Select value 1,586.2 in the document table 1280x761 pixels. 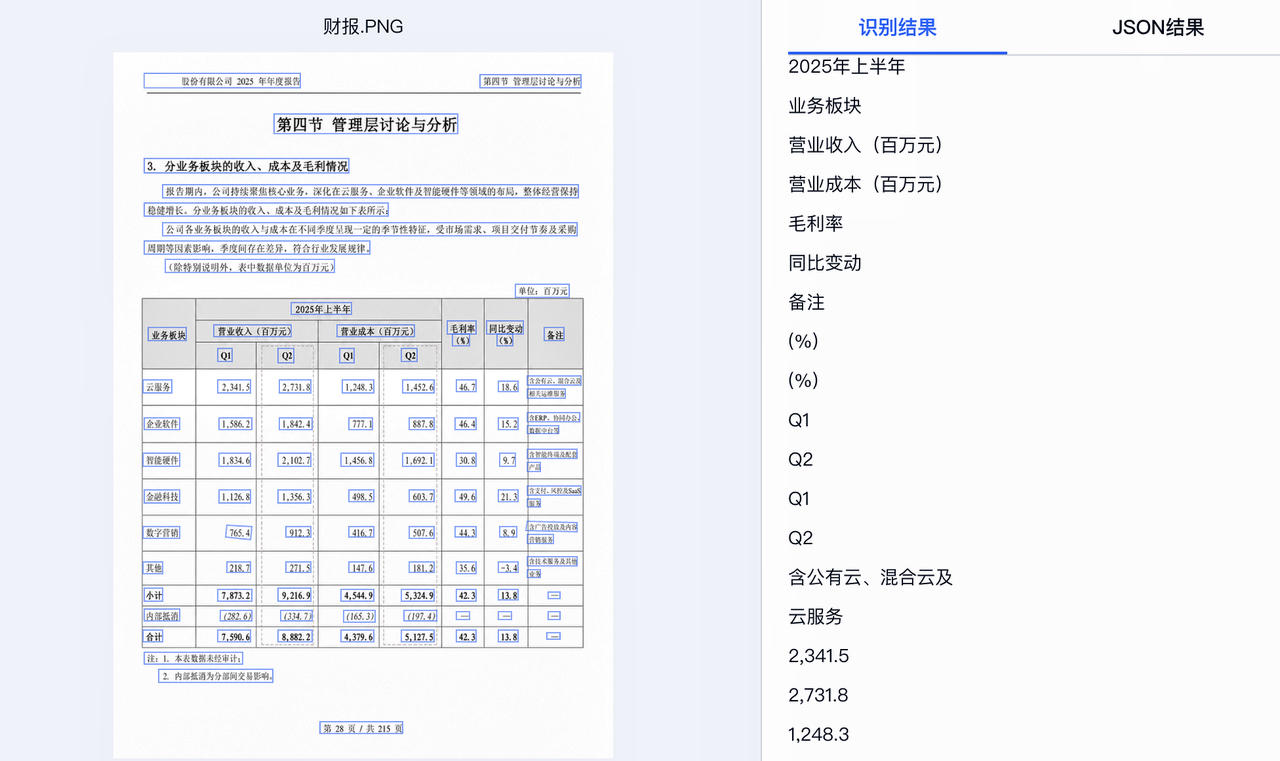(235, 424)
